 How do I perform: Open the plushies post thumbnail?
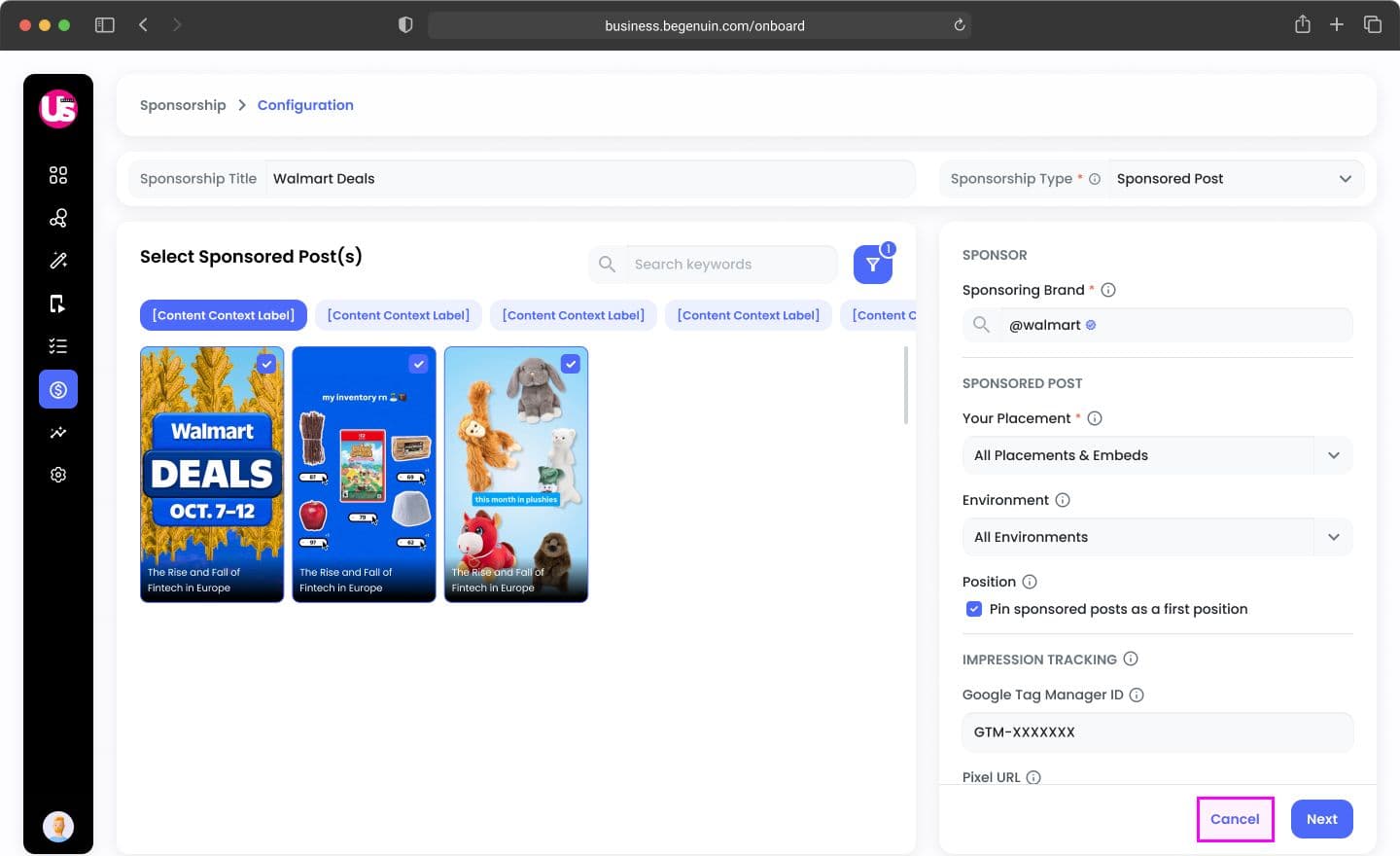(x=516, y=475)
